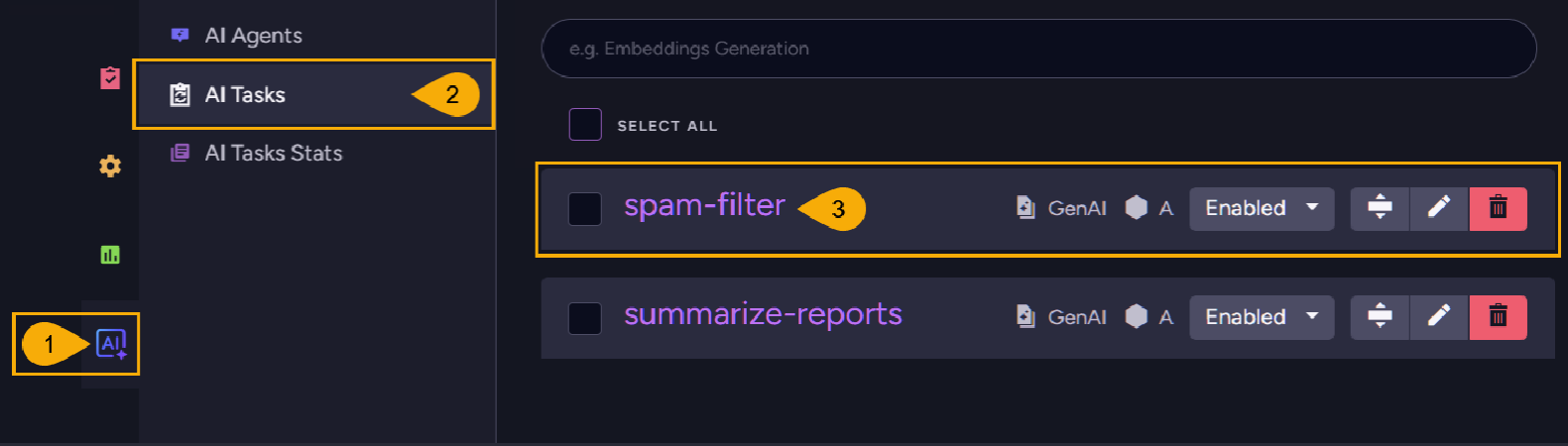This screenshot has width=1568, height=446.
Task: Open AI Tasks Stats menu item
Action: (273, 154)
